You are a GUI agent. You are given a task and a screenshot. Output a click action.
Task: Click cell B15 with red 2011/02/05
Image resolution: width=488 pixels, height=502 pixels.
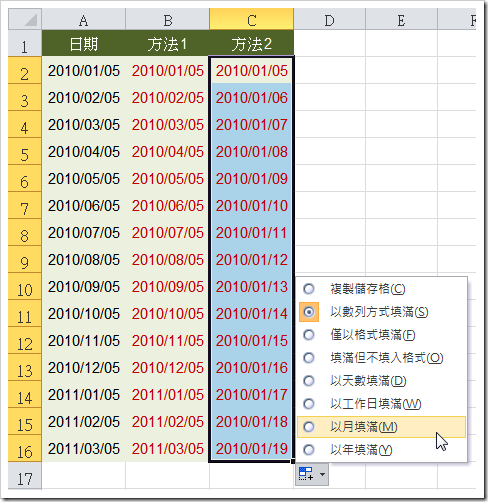168,421
